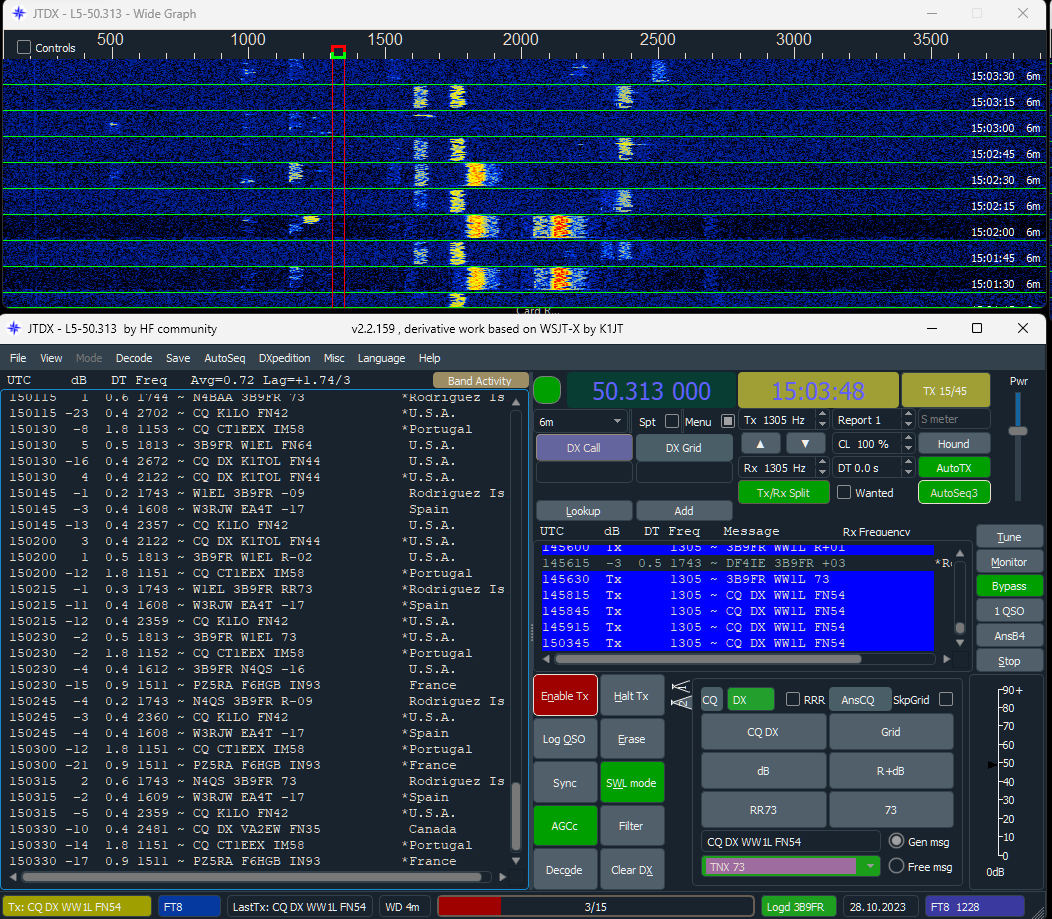This screenshot has width=1052, height=919.
Task: Toggle the SkpGrid checkbox
Action: point(945,699)
